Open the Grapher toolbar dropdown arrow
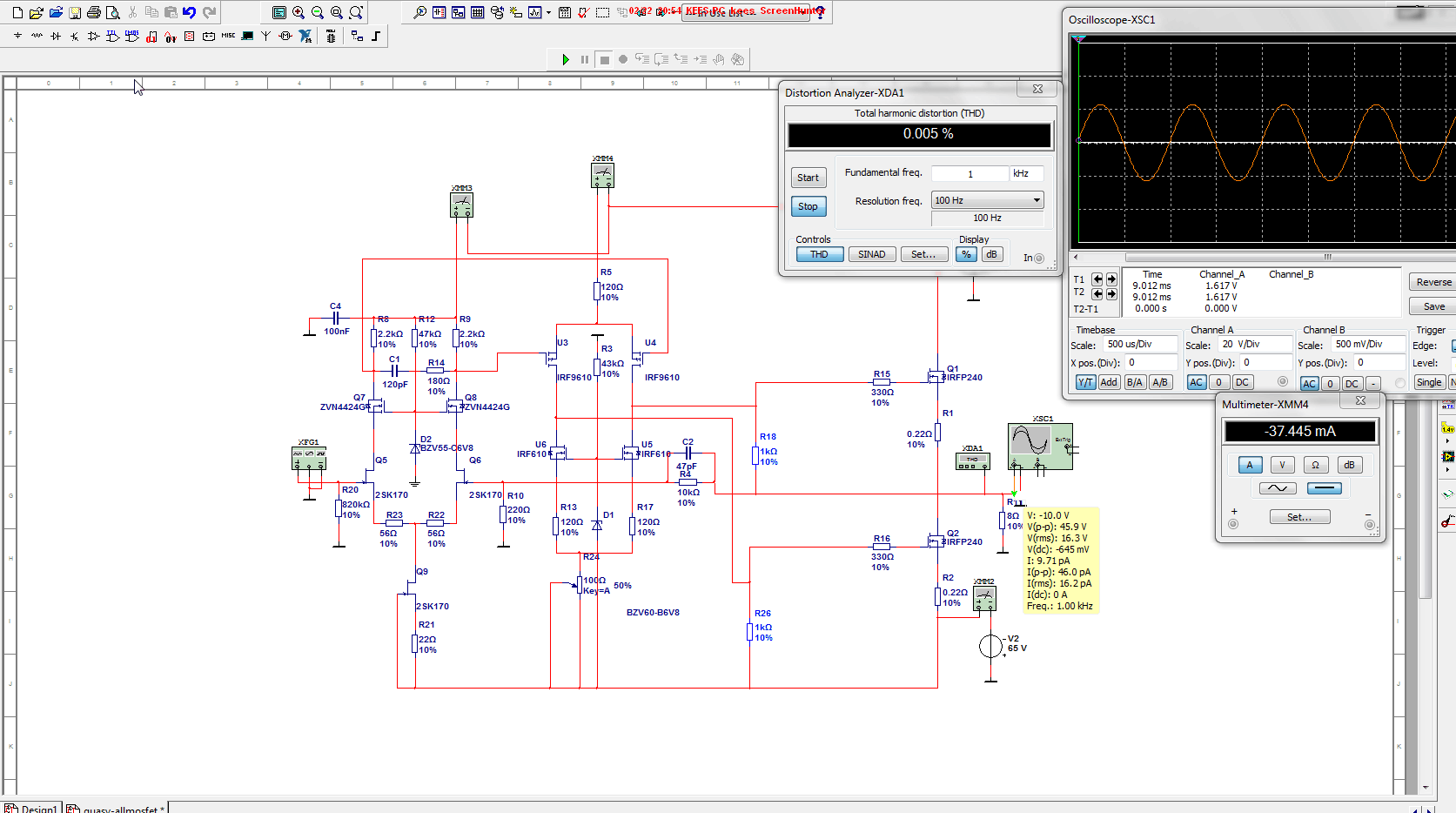Image resolution: width=1456 pixels, height=813 pixels. click(548, 13)
